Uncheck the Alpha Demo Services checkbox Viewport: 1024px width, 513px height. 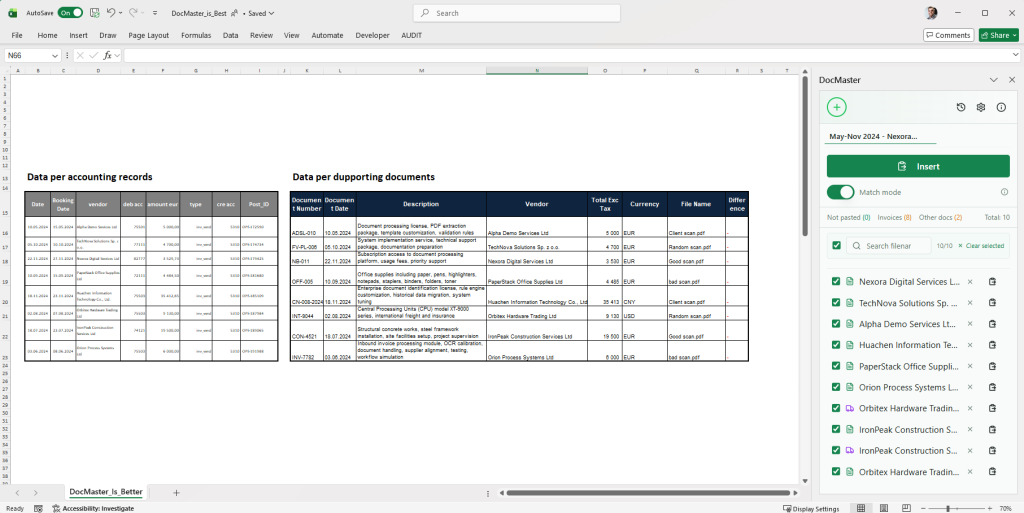click(x=836, y=324)
